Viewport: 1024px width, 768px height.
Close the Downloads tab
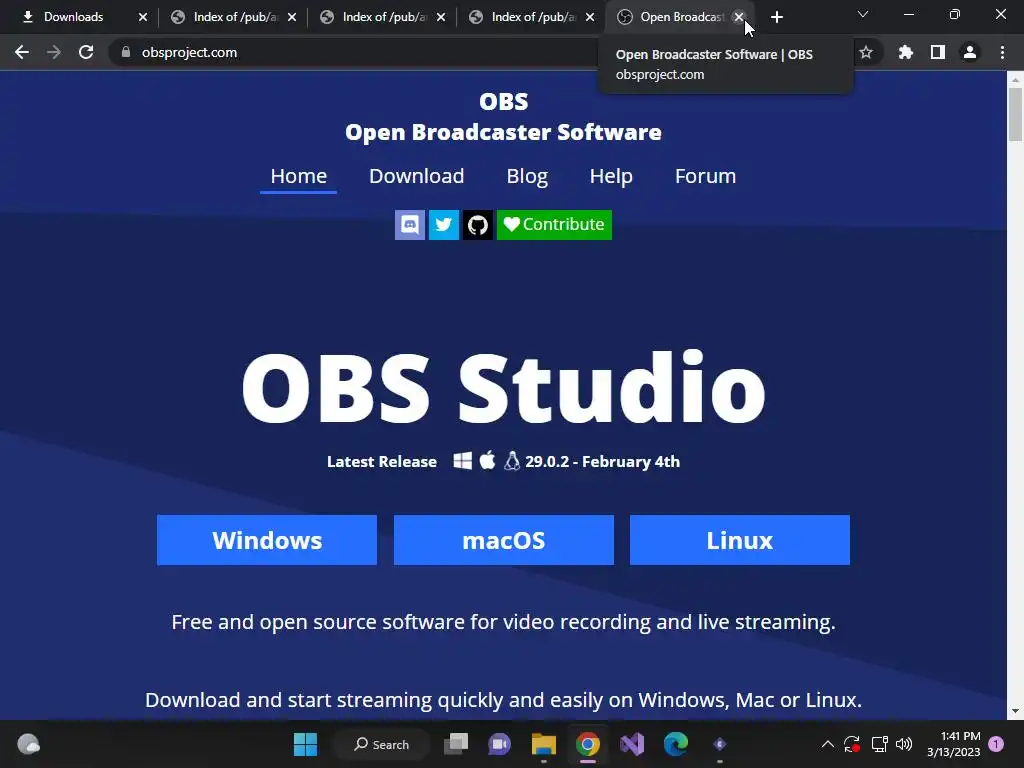coord(143,17)
